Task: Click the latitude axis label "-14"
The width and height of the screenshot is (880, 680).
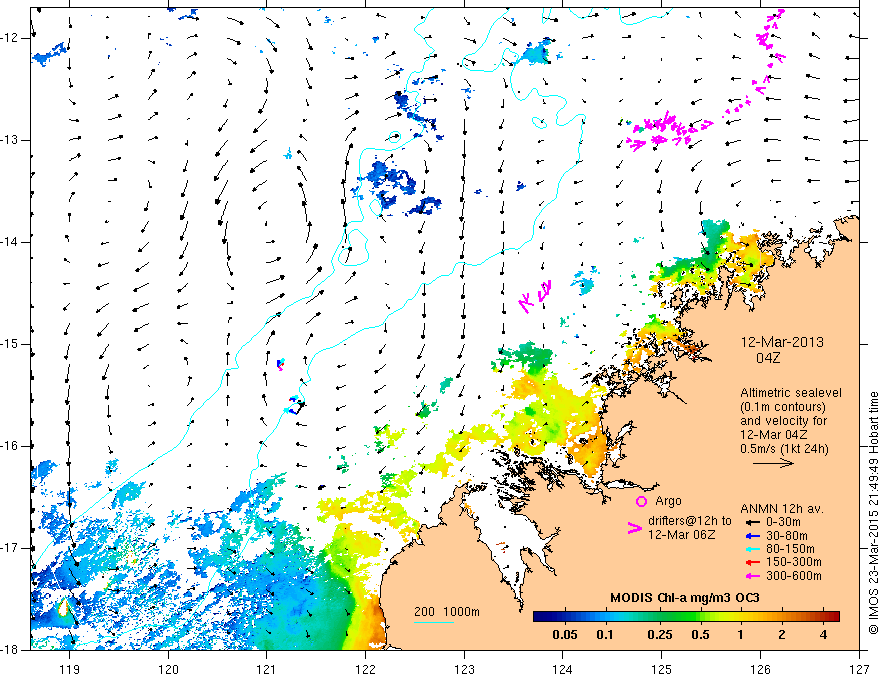Action: pos(11,242)
